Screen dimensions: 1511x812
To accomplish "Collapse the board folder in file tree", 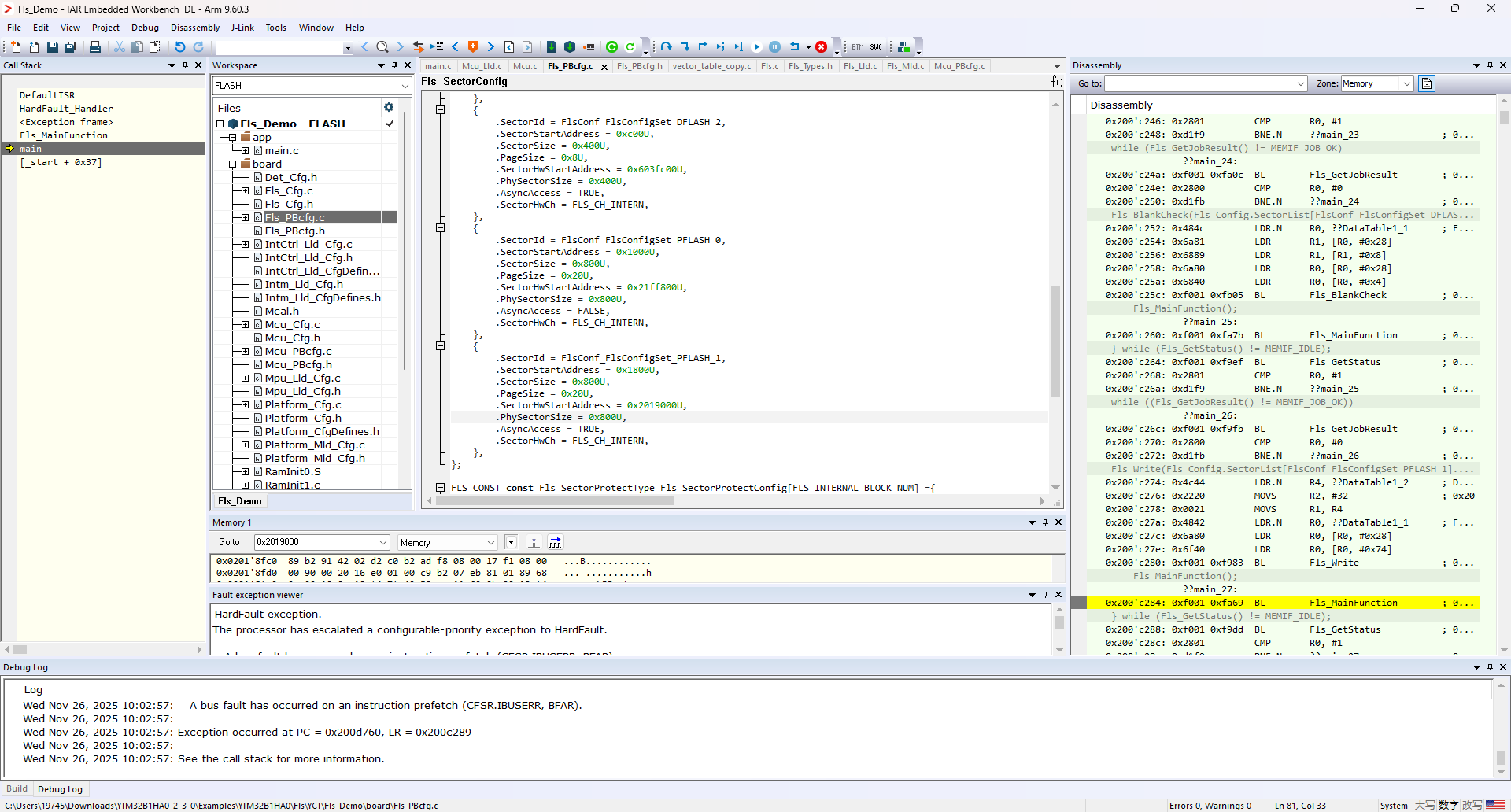I will (x=233, y=164).
